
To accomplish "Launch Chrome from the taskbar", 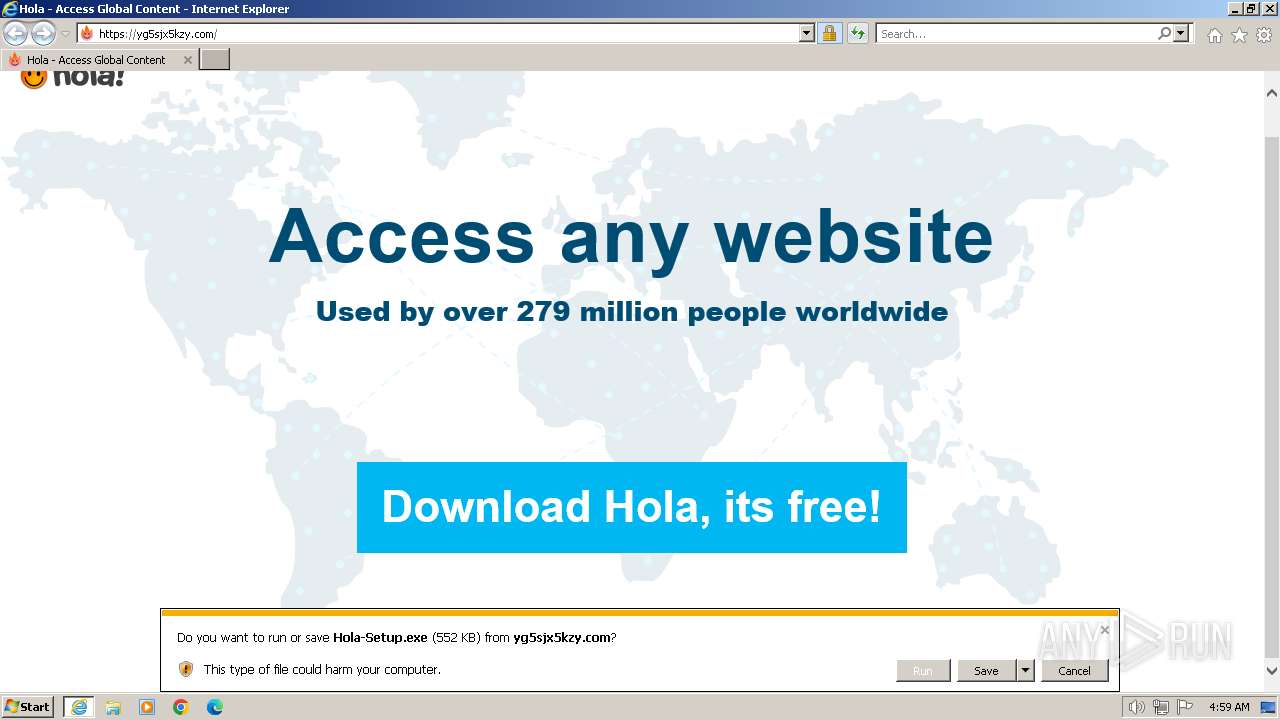I will click(181, 707).
